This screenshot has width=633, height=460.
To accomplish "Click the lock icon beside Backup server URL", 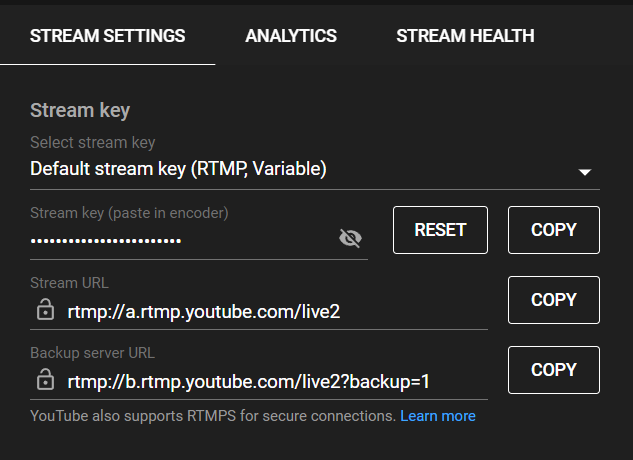I will 45,380.
